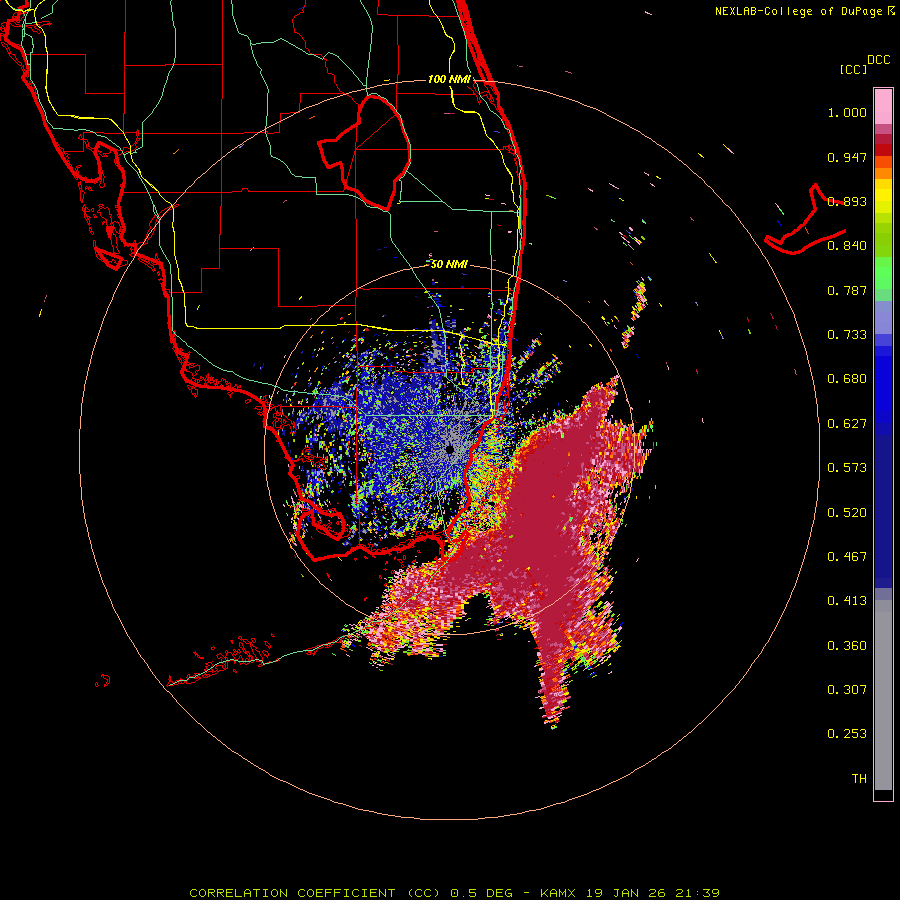Click the "NEXLAB-College of DuPage" header text
Viewport: 900px width, 900px height.
point(798,11)
